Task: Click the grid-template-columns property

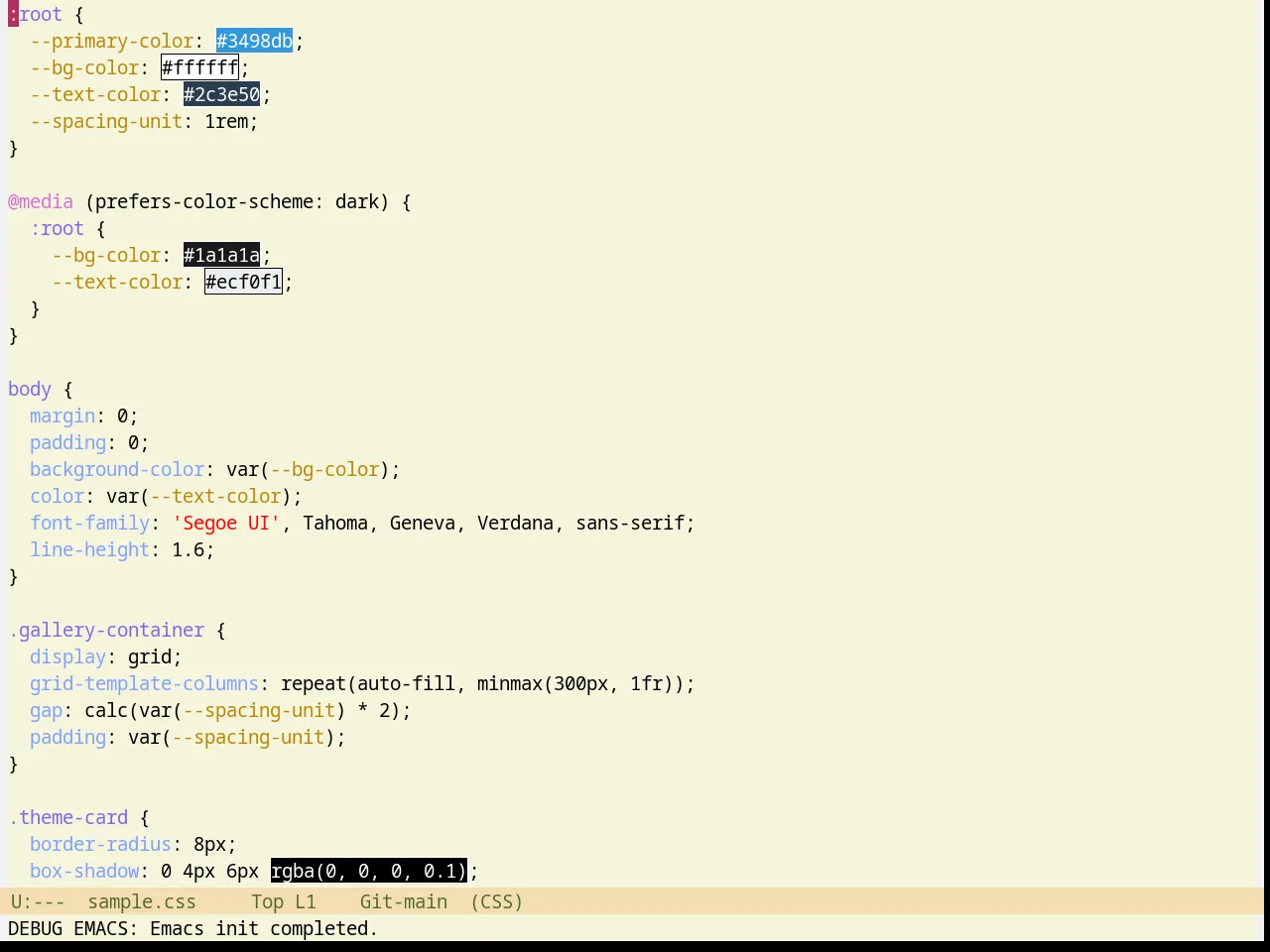Action: pyautogui.click(x=144, y=683)
